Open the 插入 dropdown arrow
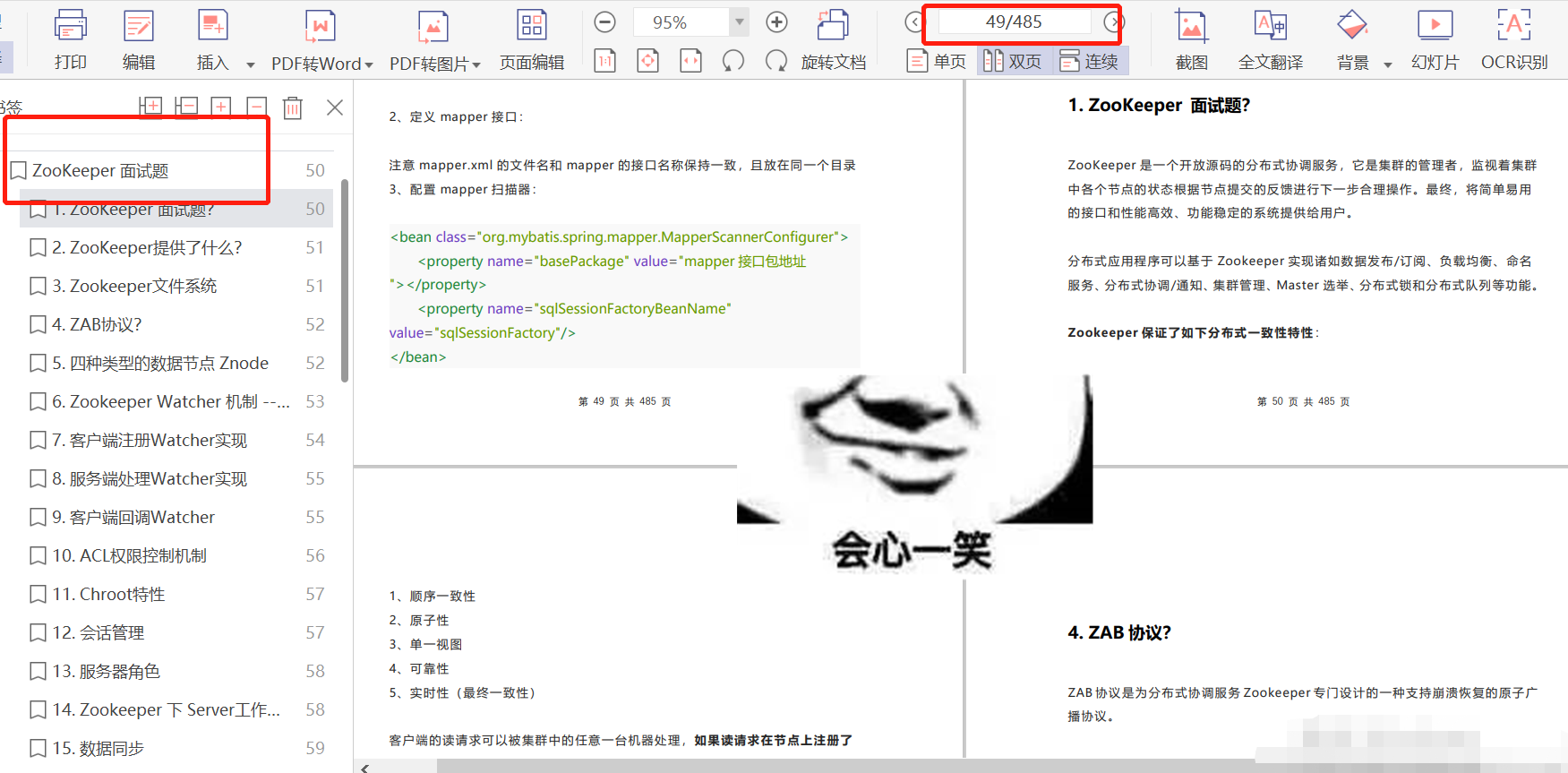 point(251,64)
